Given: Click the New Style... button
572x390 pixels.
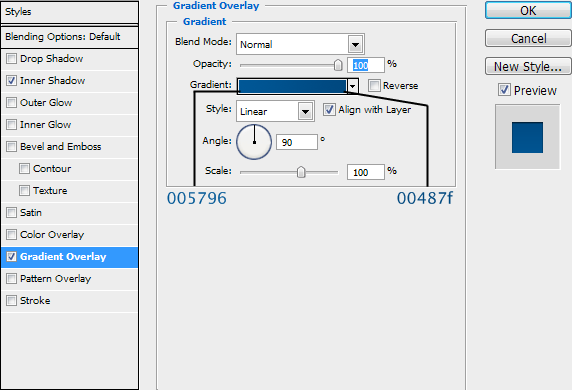Looking at the screenshot, I should [528, 66].
